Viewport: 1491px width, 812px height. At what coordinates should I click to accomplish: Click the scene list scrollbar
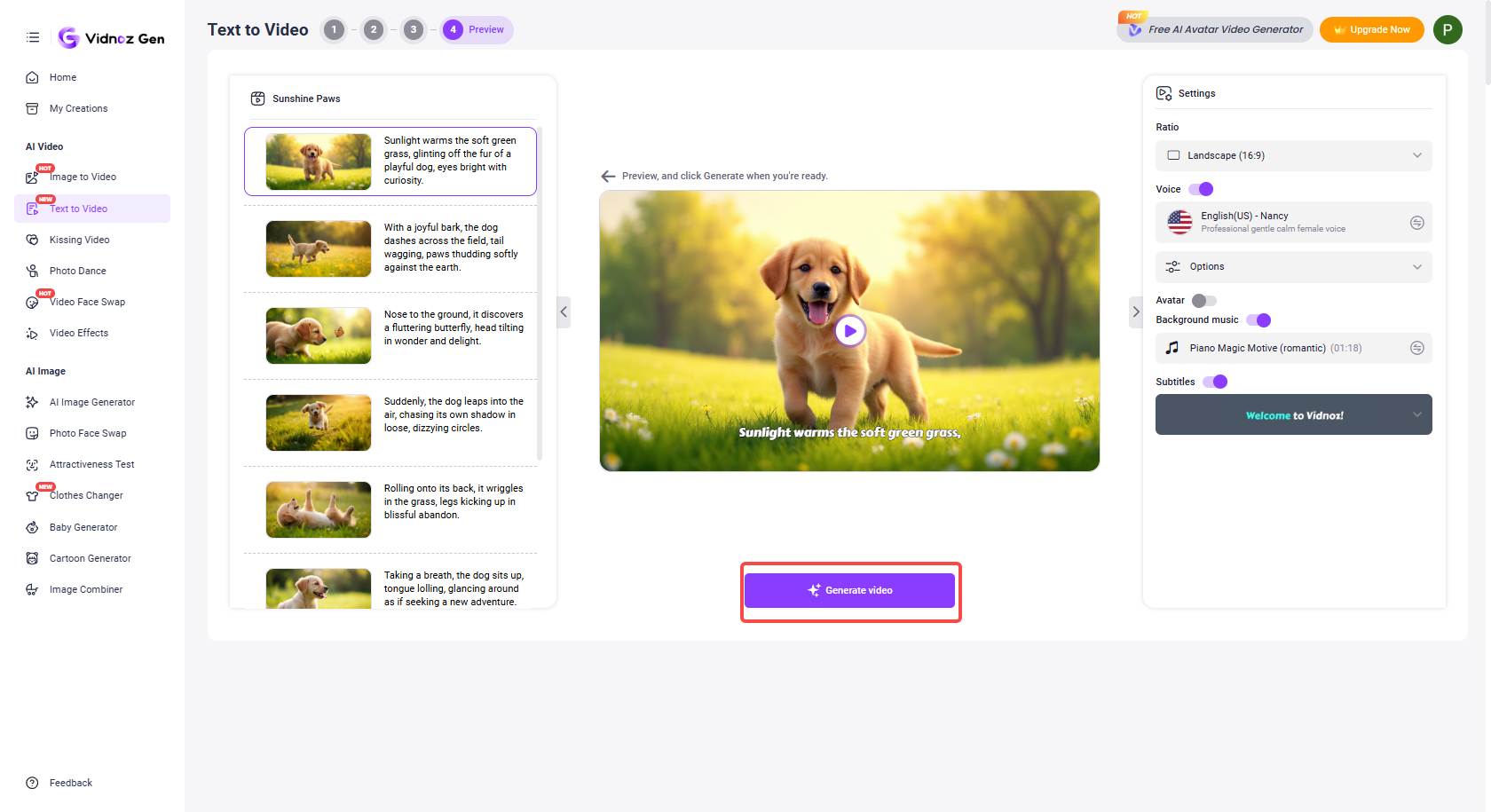click(540, 294)
